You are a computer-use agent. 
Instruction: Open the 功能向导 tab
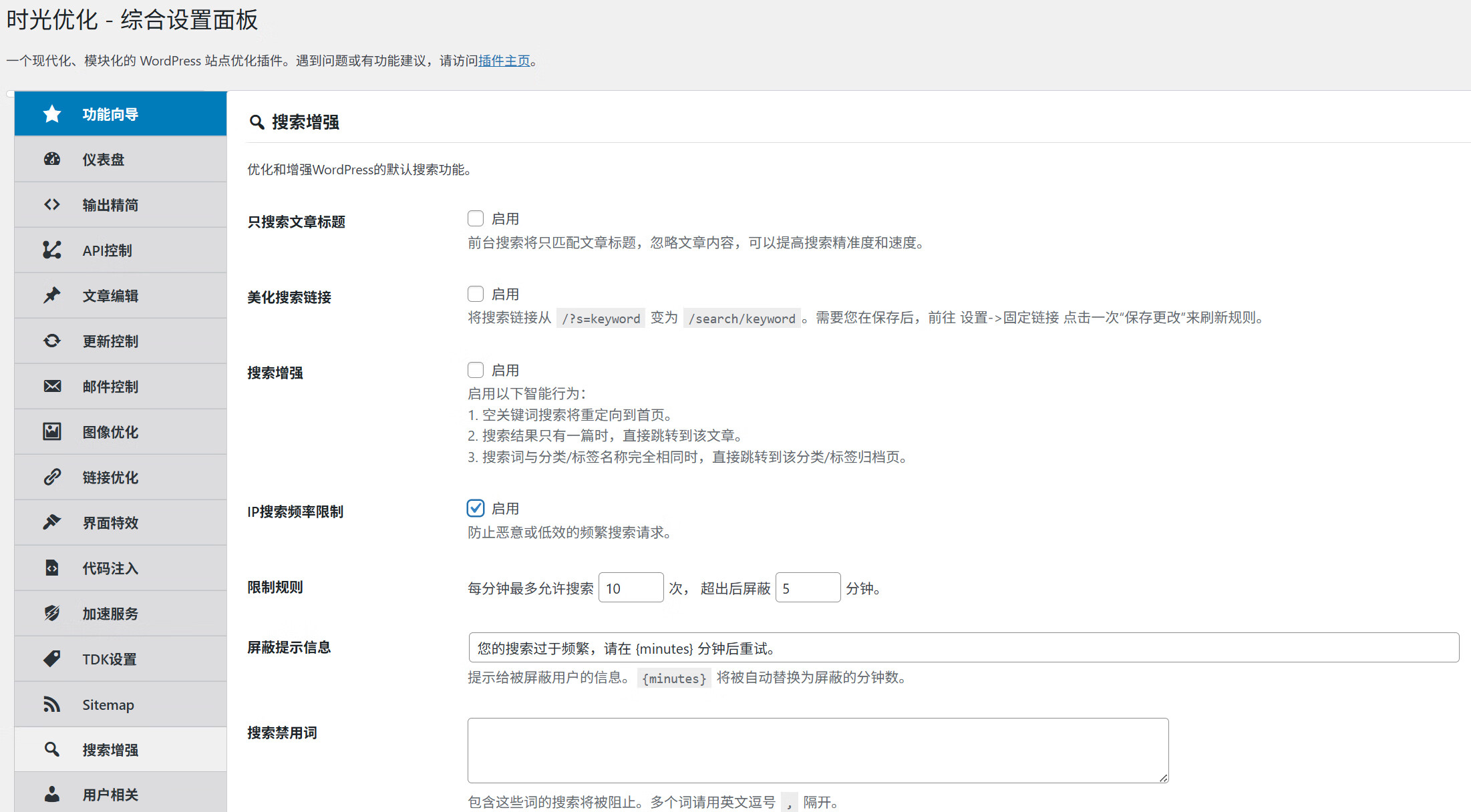(120, 114)
